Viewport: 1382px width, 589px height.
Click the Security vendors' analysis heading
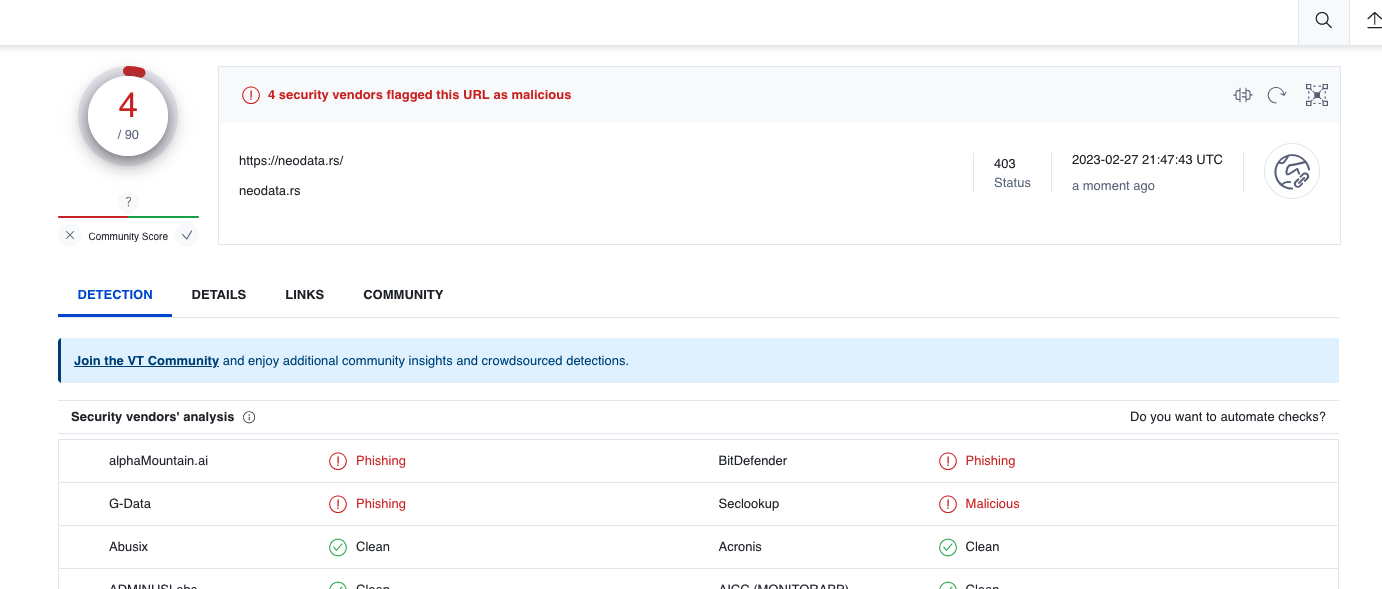click(x=153, y=417)
